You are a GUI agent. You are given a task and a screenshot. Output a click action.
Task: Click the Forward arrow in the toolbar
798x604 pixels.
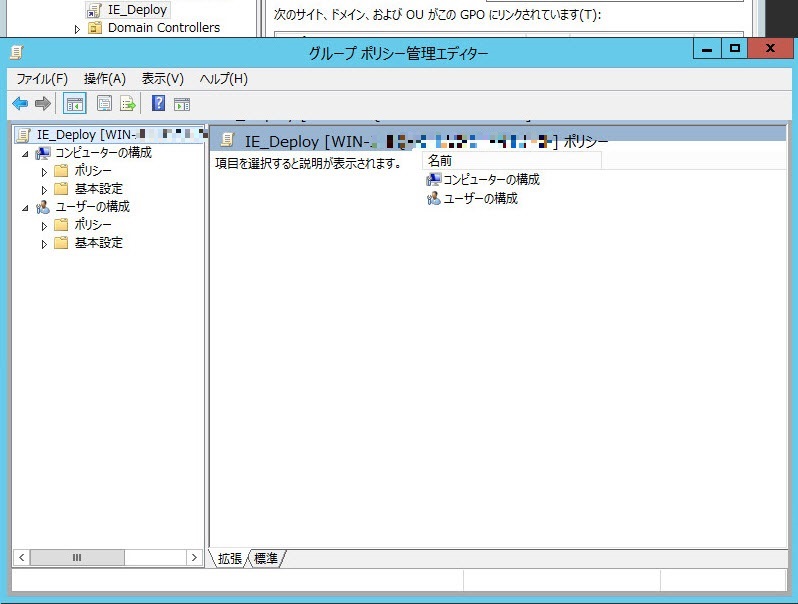pyautogui.click(x=42, y=103)
